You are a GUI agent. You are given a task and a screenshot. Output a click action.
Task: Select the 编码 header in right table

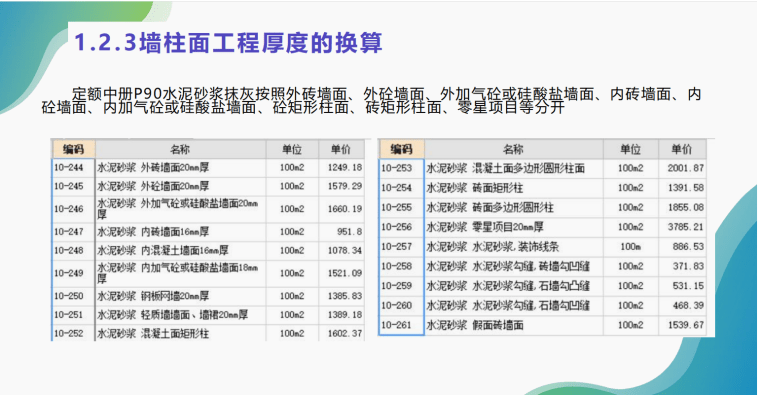(401, 149)
